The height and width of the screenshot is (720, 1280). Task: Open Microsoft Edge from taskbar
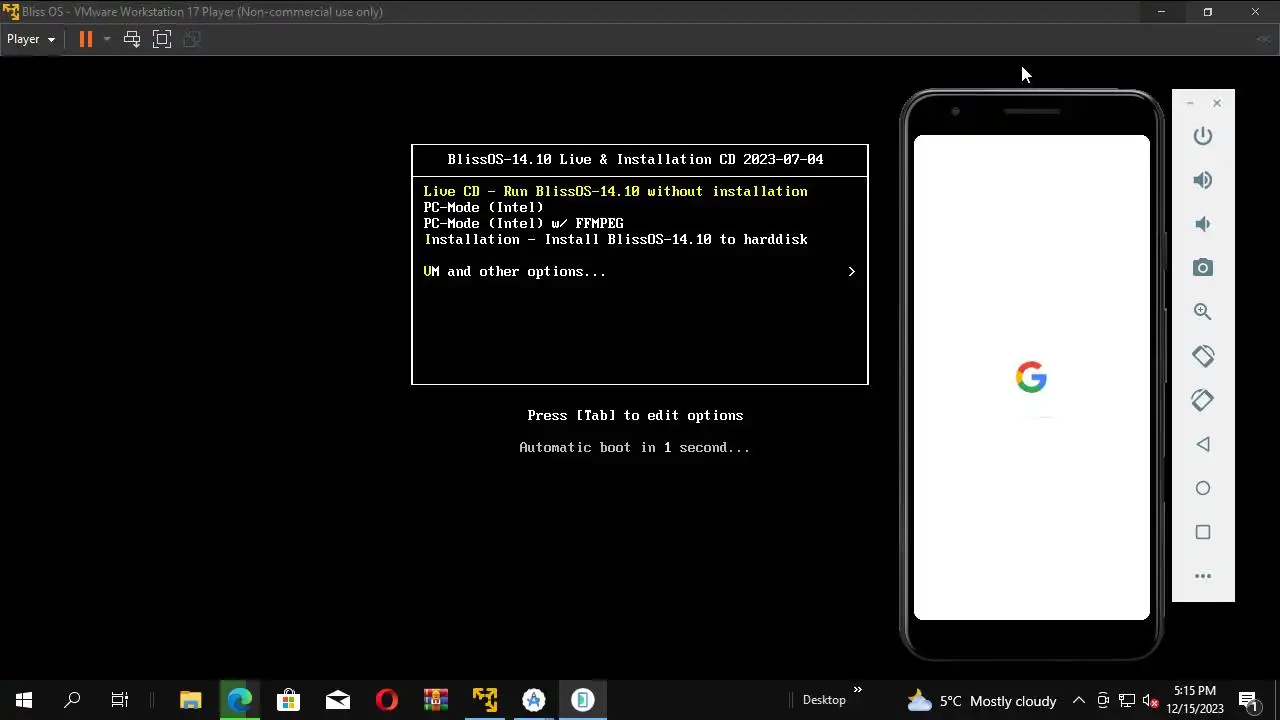(239, 700)
